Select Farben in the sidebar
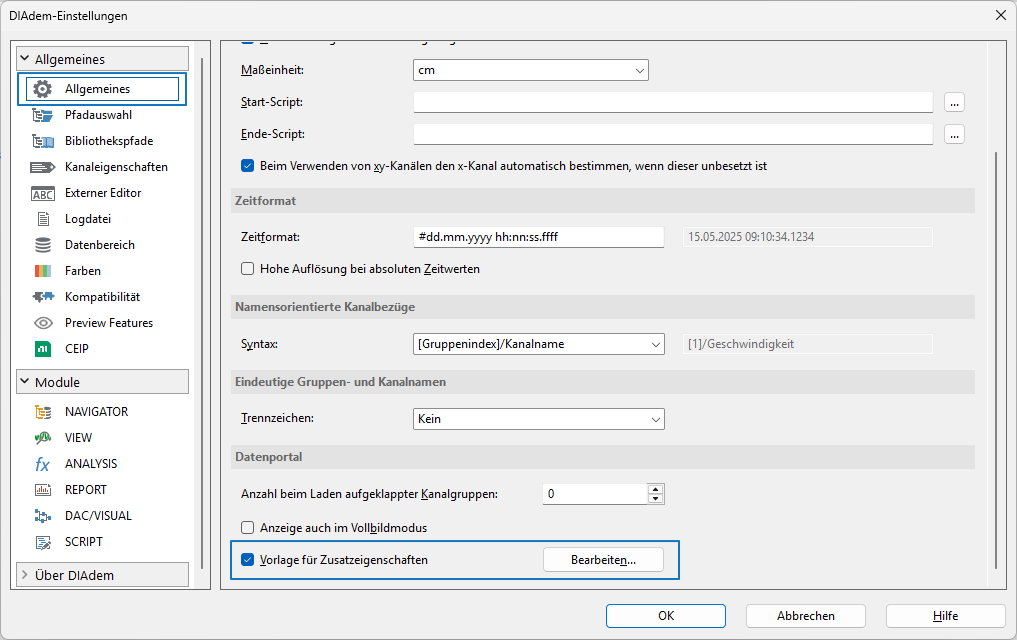The height and width of the screenshot is (640, 1017). coord(82,270)
